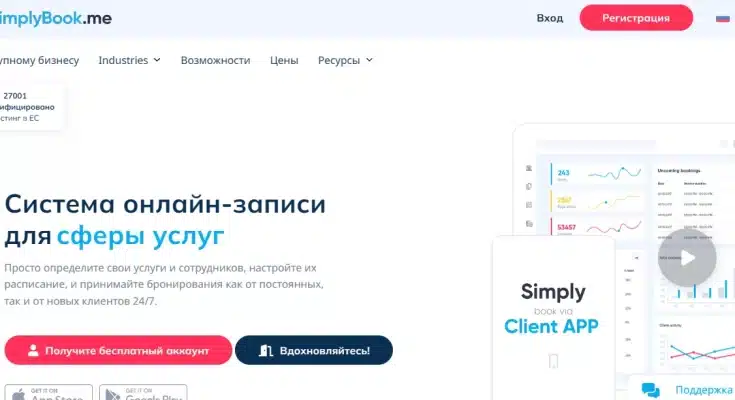Viewport: 735px width, 400px height.
Task: Click the сферы услуг headline text
Action: (x=141, y=236)
